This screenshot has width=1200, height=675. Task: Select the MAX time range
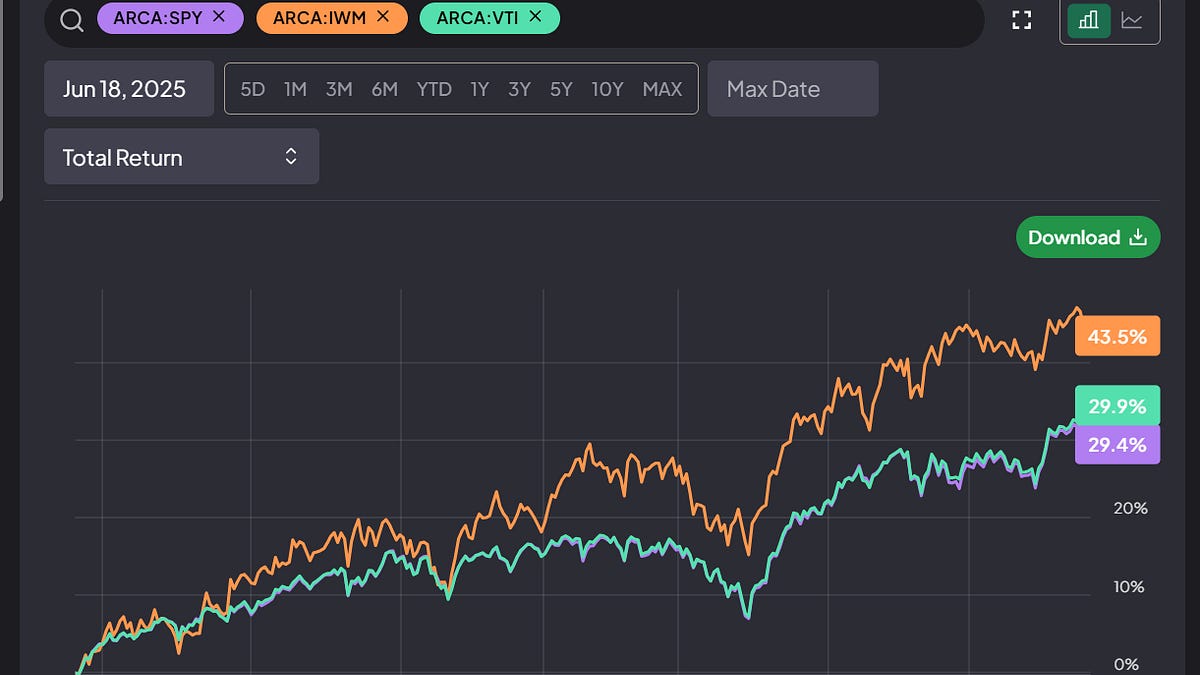[x=662, y=89]
